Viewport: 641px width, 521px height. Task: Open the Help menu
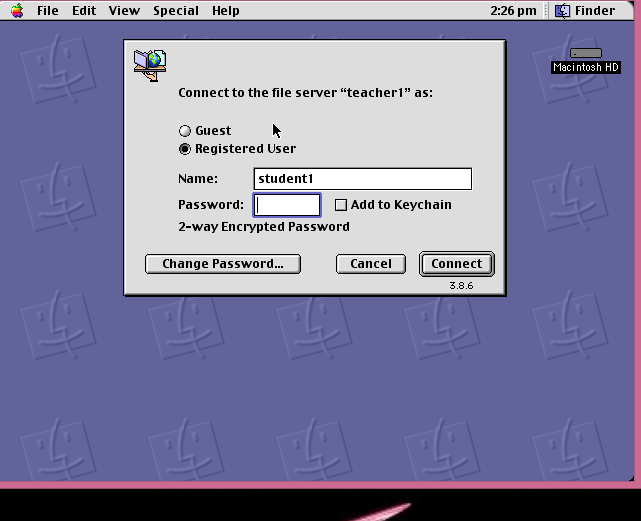[226, 11]
